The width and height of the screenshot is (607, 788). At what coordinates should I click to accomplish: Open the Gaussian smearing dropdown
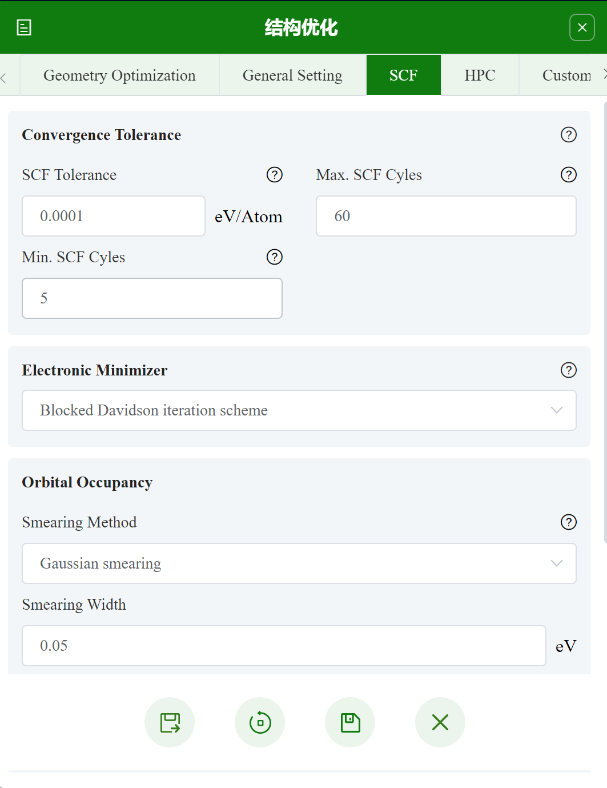[x=299, y=563]
